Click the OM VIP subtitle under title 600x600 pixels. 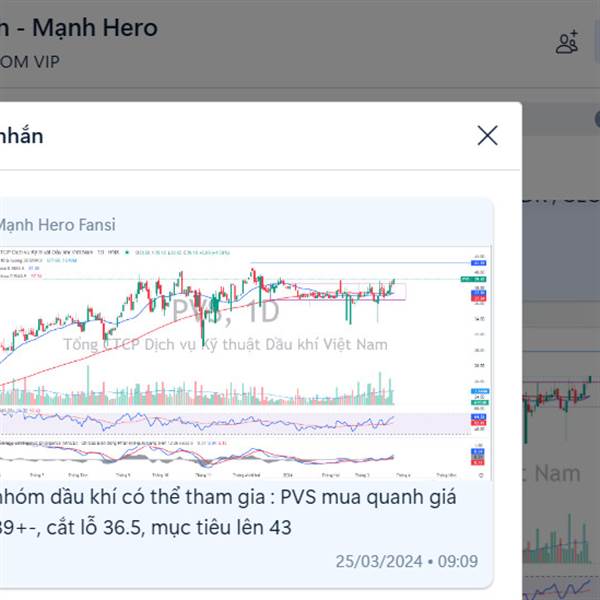(x=30, y=62)
